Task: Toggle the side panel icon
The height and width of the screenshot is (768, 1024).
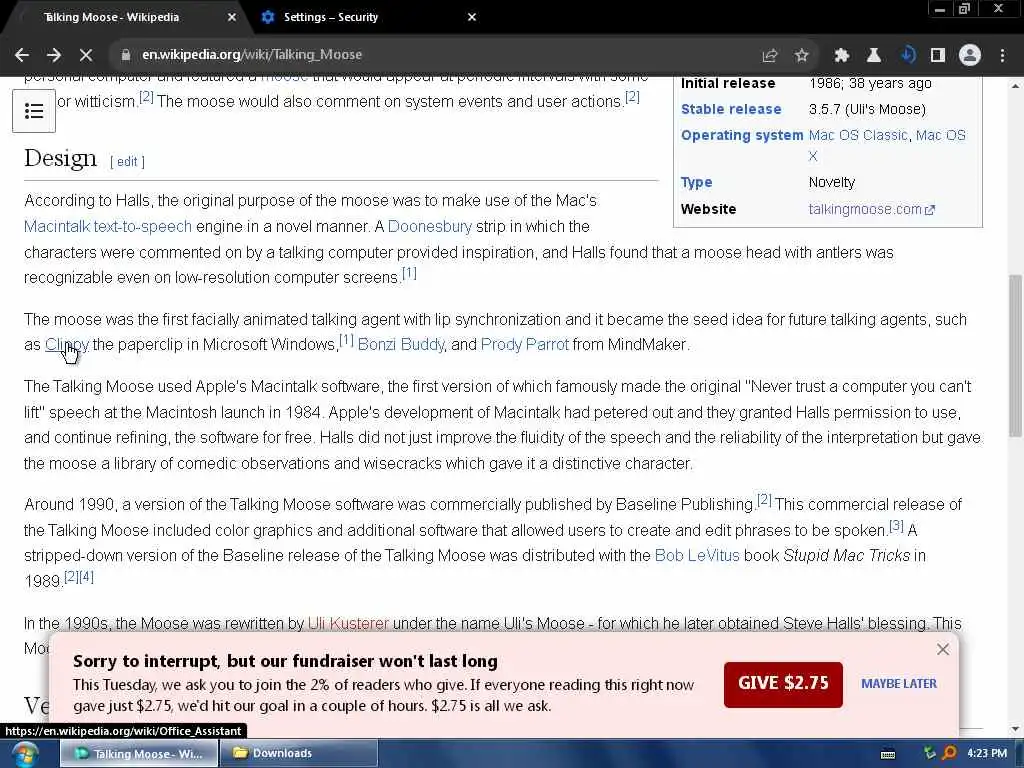Action: pyautogui.click(x=938, y=56)
